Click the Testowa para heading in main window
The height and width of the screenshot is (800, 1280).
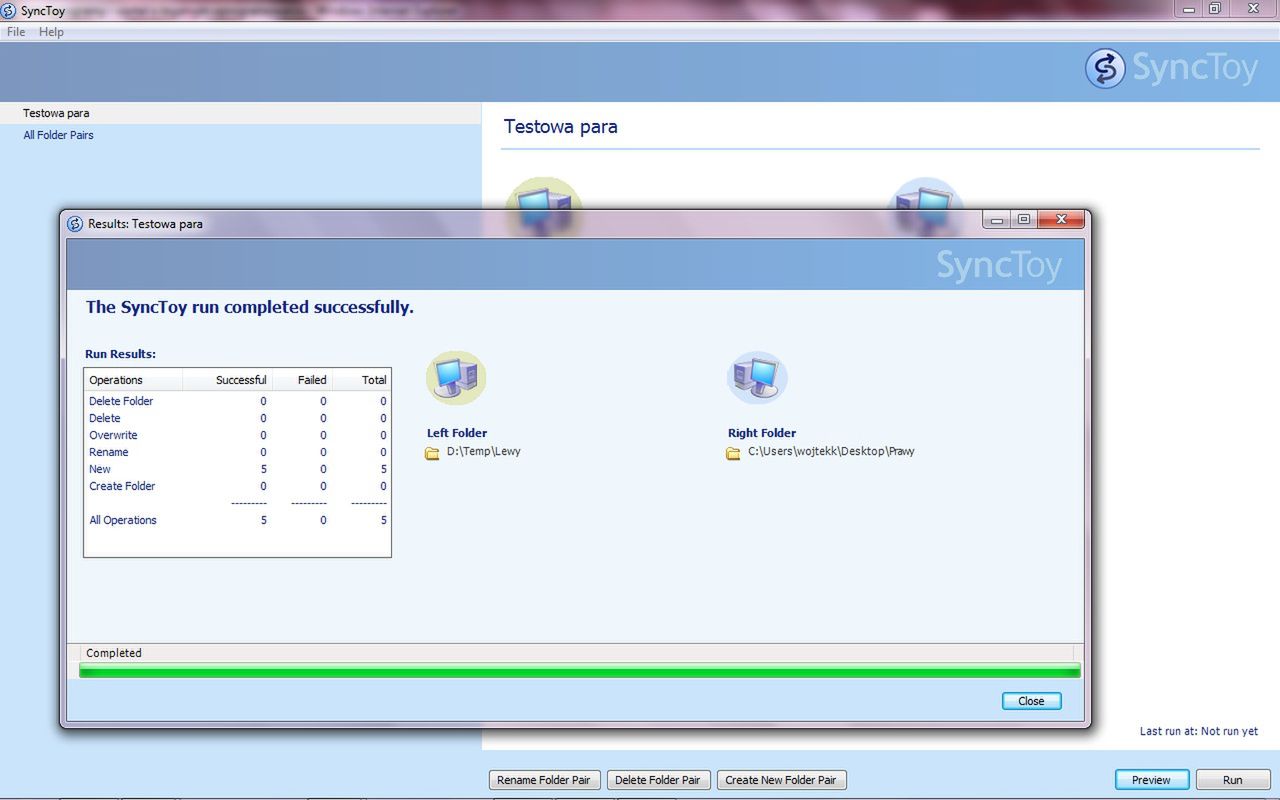click(561, 127)
